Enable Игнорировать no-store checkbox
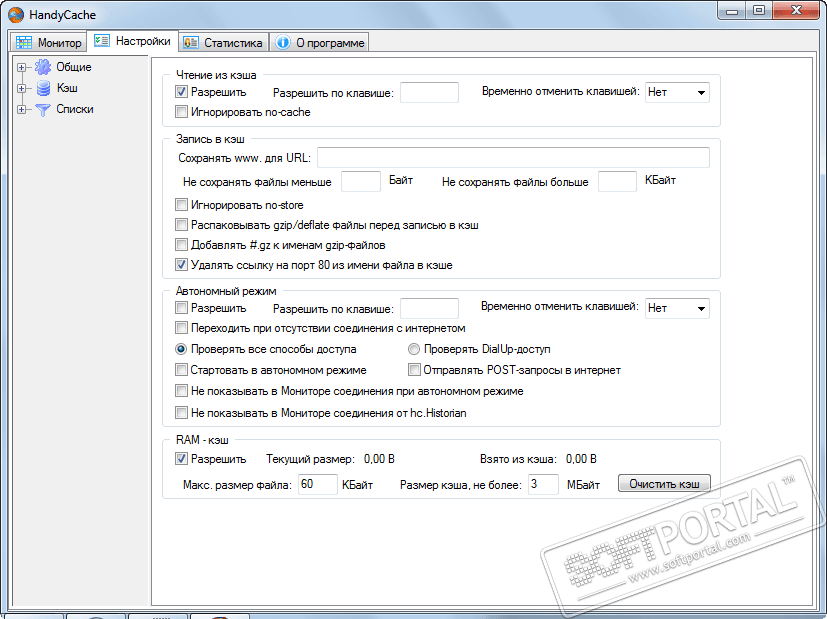 click(181, 205)
